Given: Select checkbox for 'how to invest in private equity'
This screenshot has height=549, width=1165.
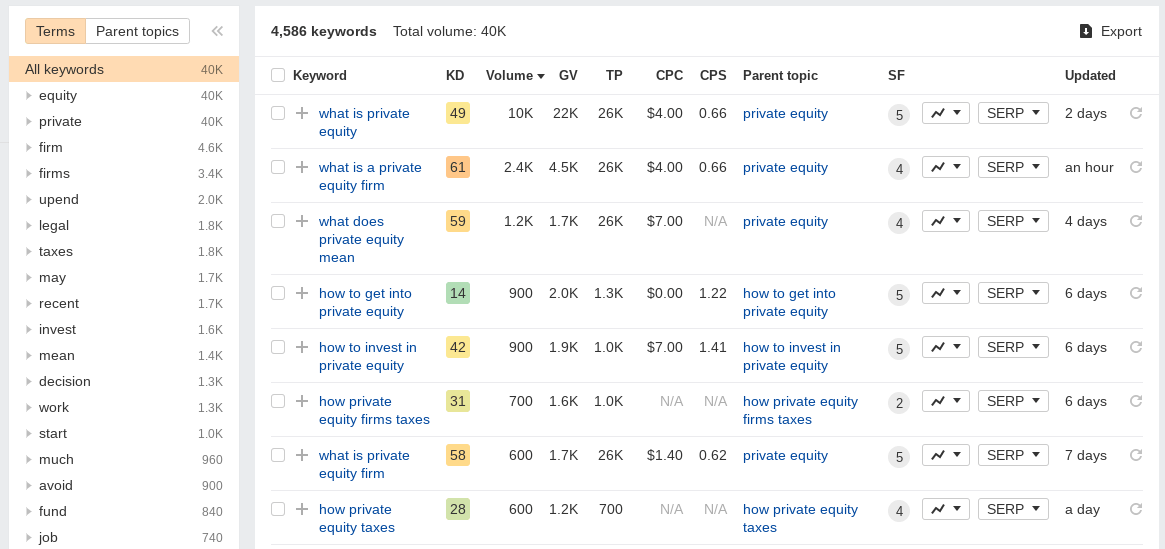Looking at the screenshot, I should pos(278,347).
